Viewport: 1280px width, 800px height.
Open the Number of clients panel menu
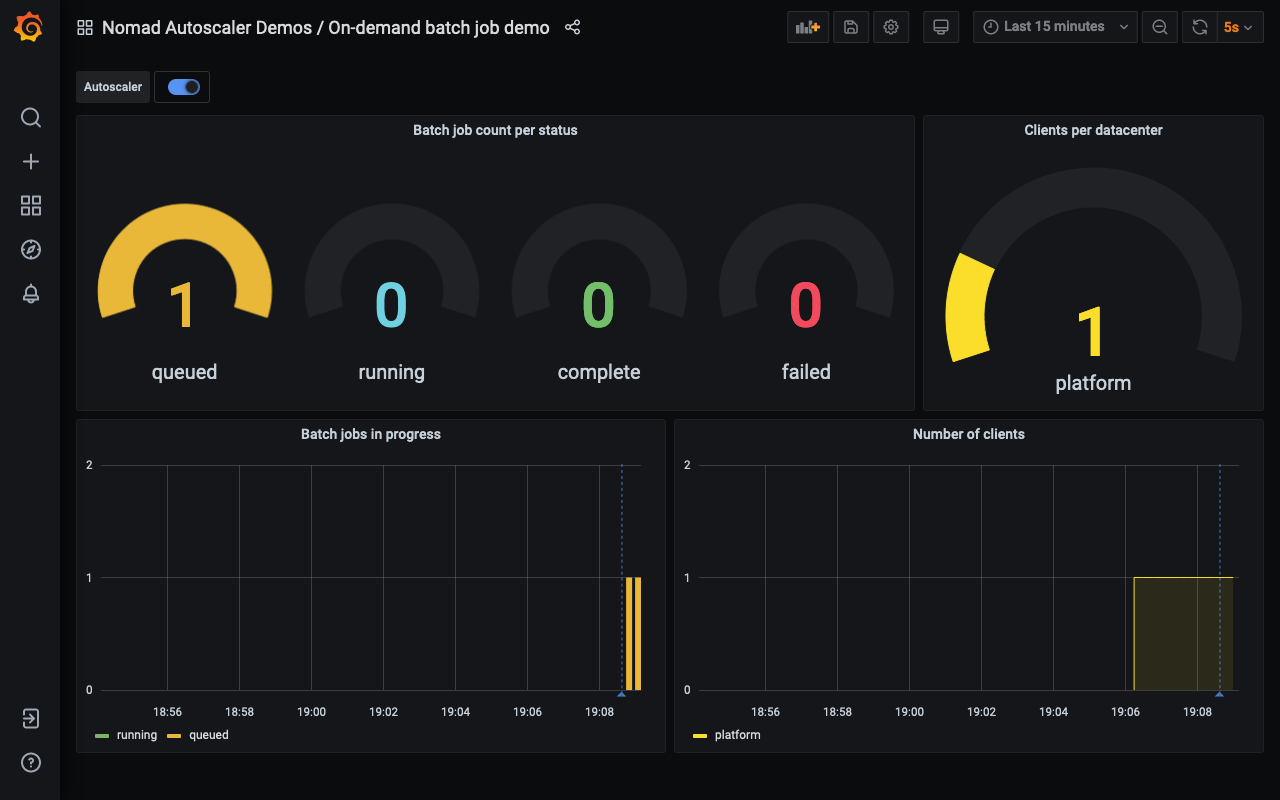[969, 434]
